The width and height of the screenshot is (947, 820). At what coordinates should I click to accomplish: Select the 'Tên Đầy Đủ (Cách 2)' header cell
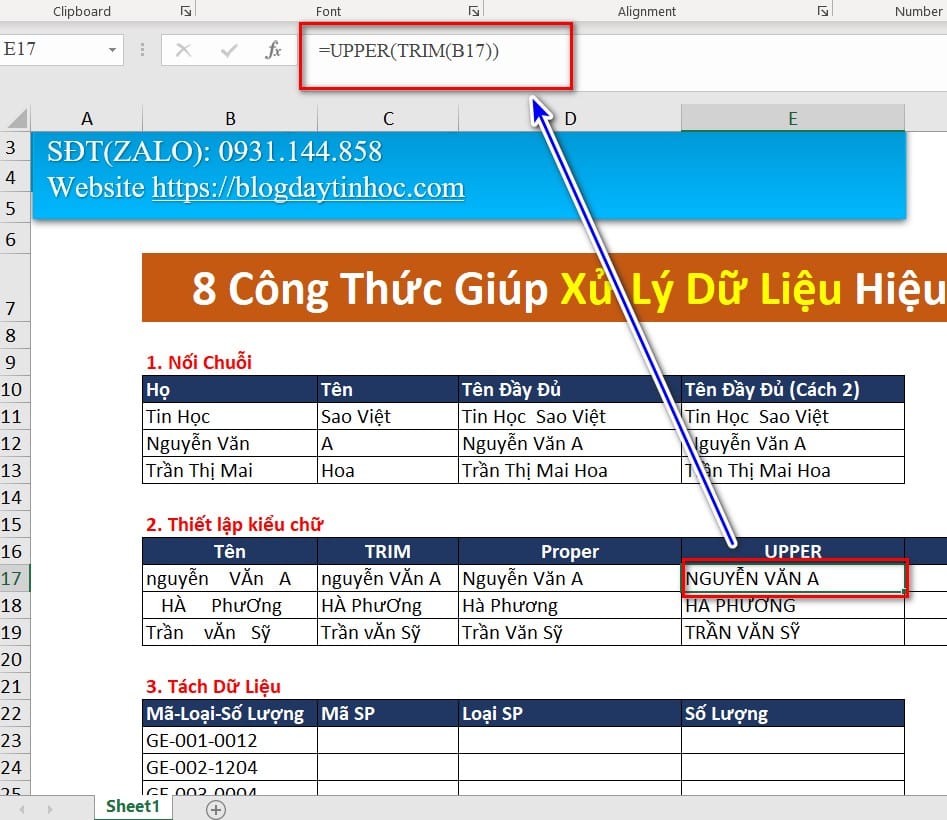pos(792,389)
